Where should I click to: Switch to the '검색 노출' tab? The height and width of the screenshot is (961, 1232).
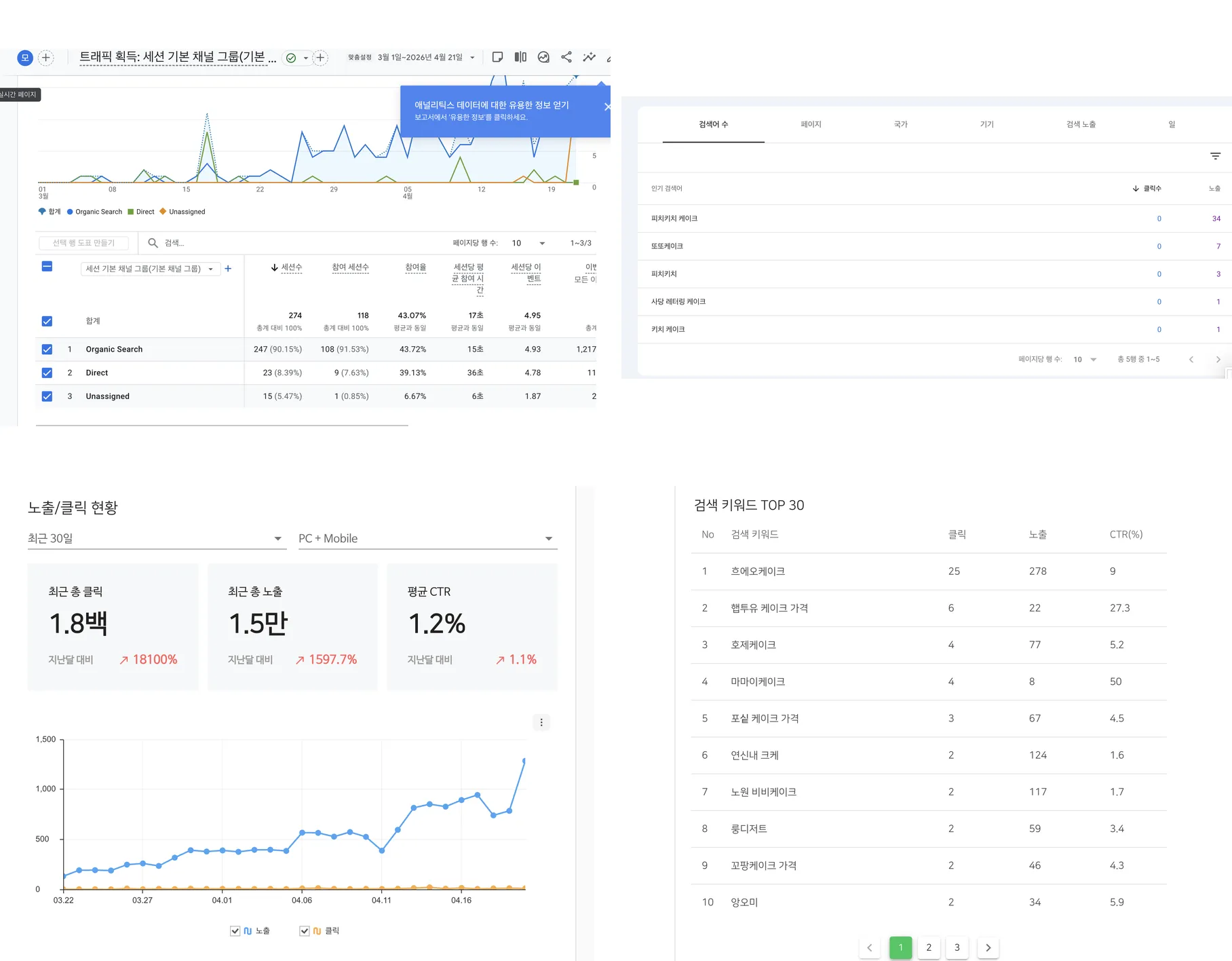1081,124
